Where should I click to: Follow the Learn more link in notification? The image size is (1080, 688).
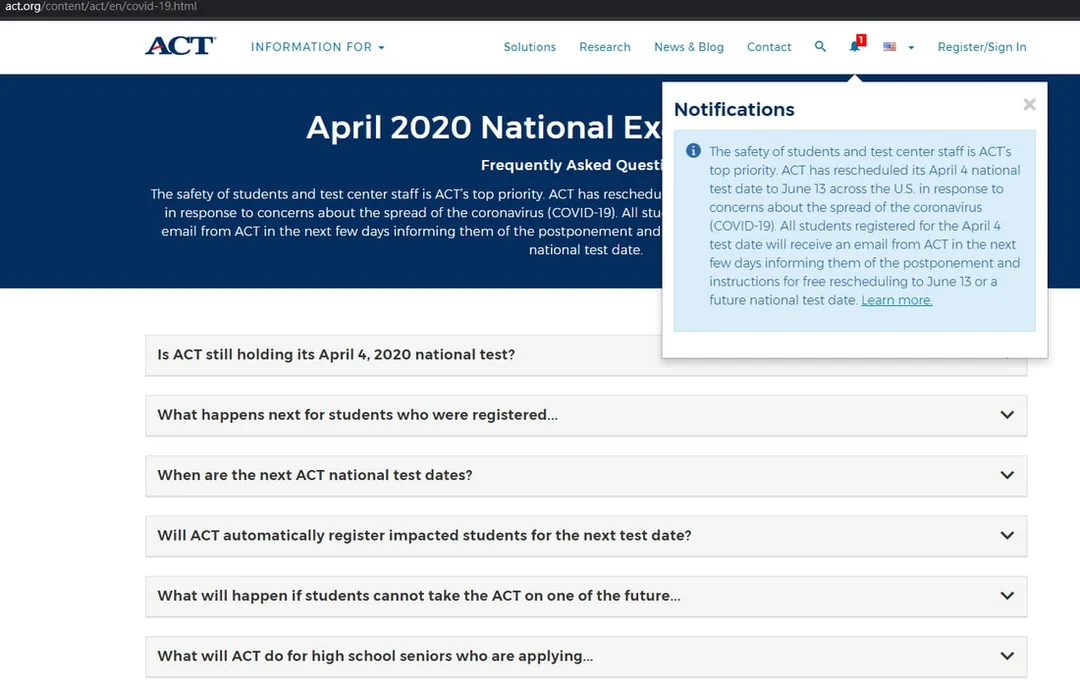(x=896, y=300)
